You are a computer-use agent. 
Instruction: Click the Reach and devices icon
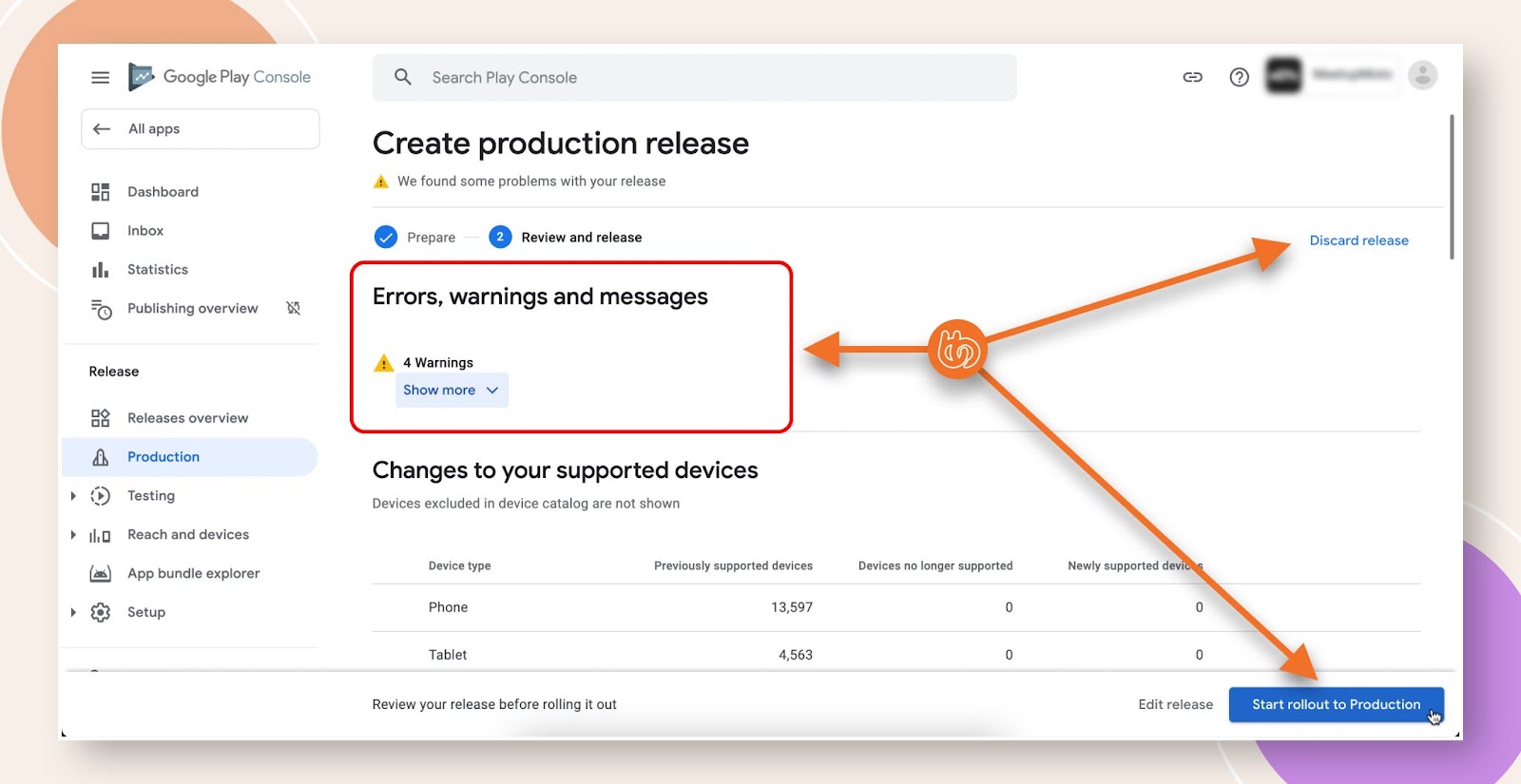100,535
